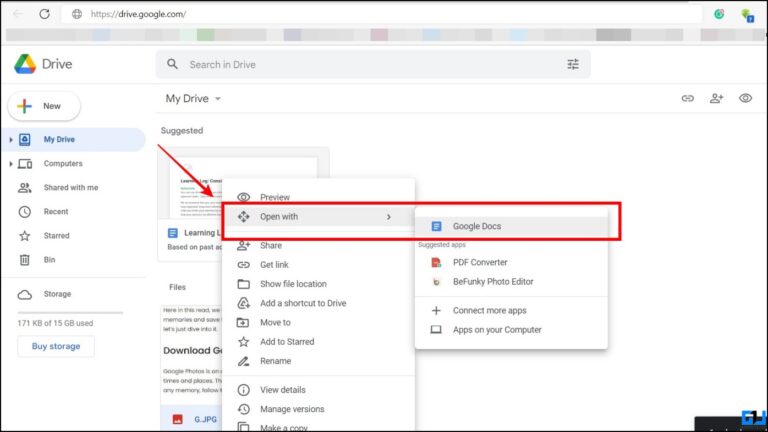The image size is (768, 432).
Task: Choose Preview from the context menu
Action: click(318, 197)
